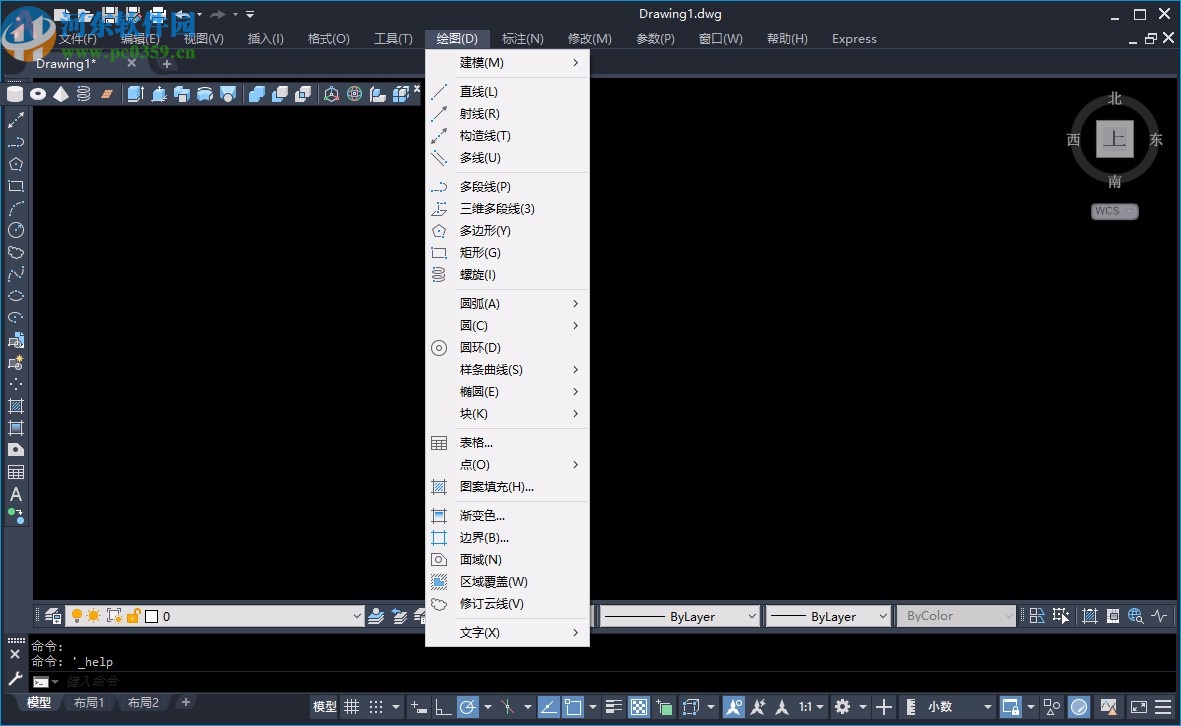Select the Helix icon on the modeling toolbar
This screenshot has height=726, width=1181.
(x=83, y=93)
